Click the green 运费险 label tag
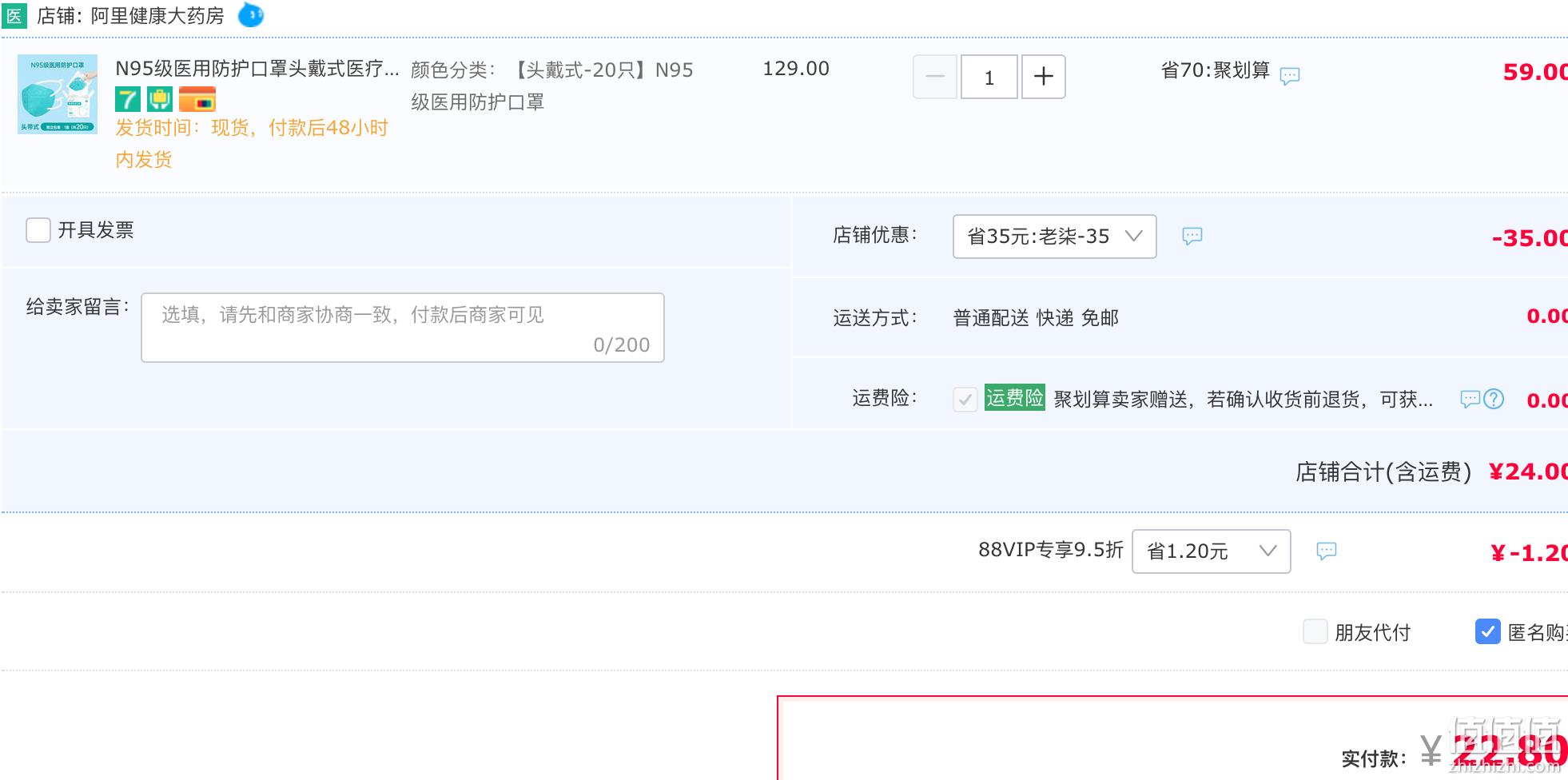Screen dimensions: 1568x780 coord(1015,398)
